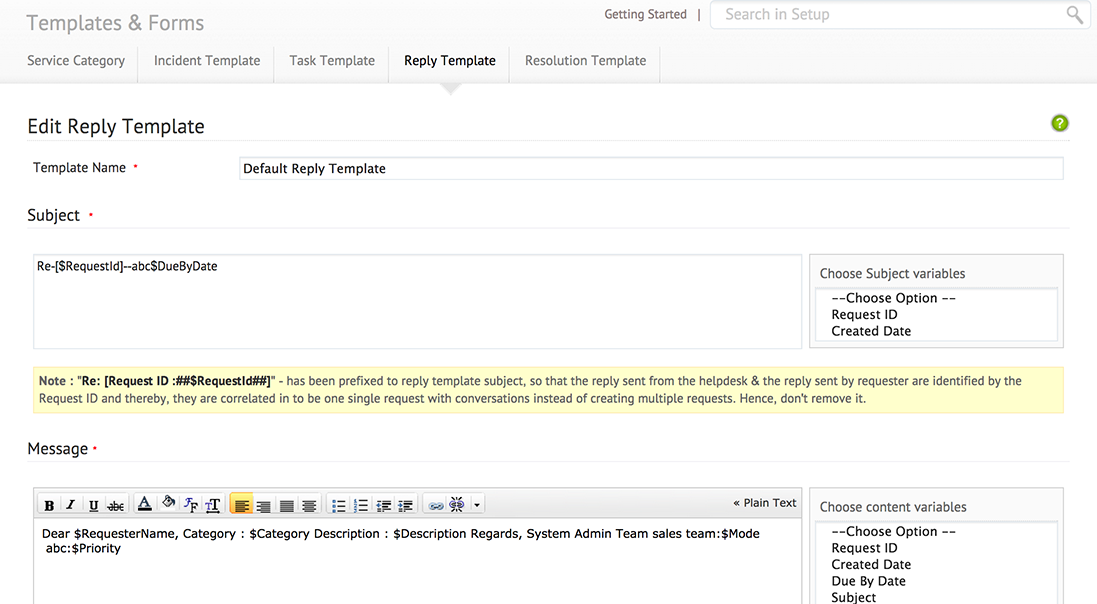The height and width of the screenshot is (604, 1097).
Task: Expand the toolbar's small dropdown arrow
Action: click(x=477, y=505)
